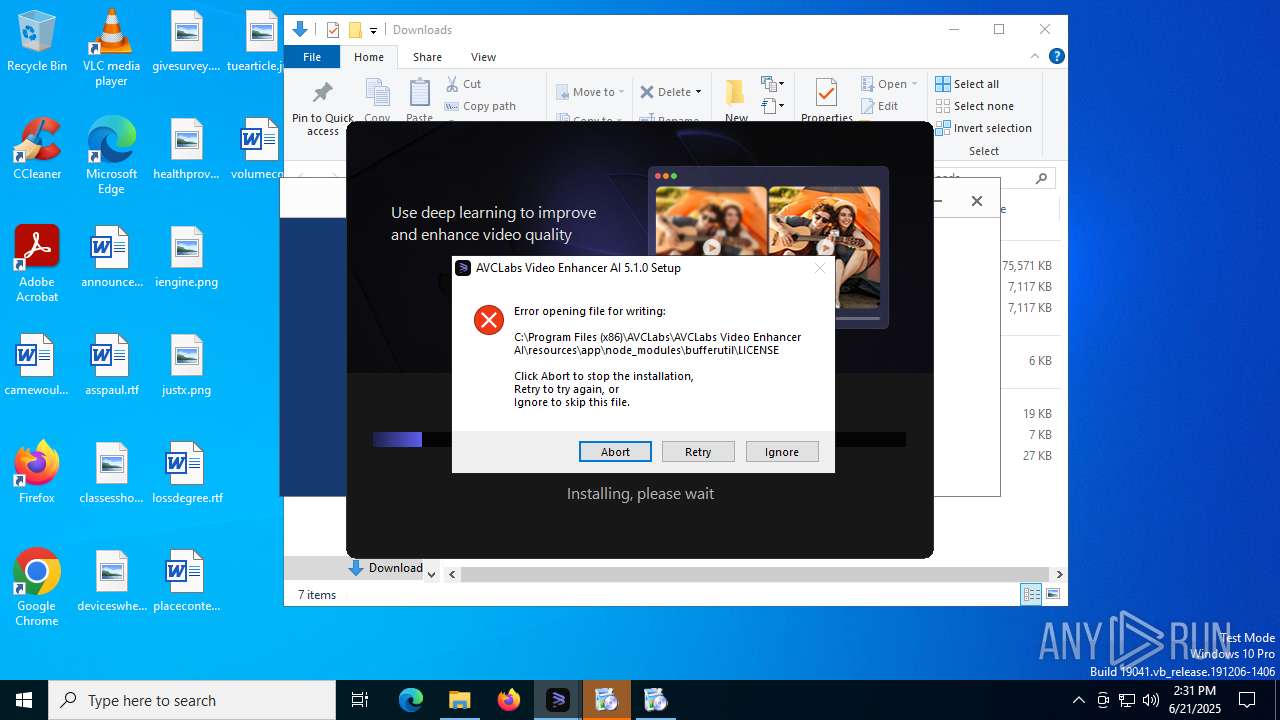Viewport: 1280px width, 720px height.
Task: Show hidden system tray icons
Action: [1078, 700]
